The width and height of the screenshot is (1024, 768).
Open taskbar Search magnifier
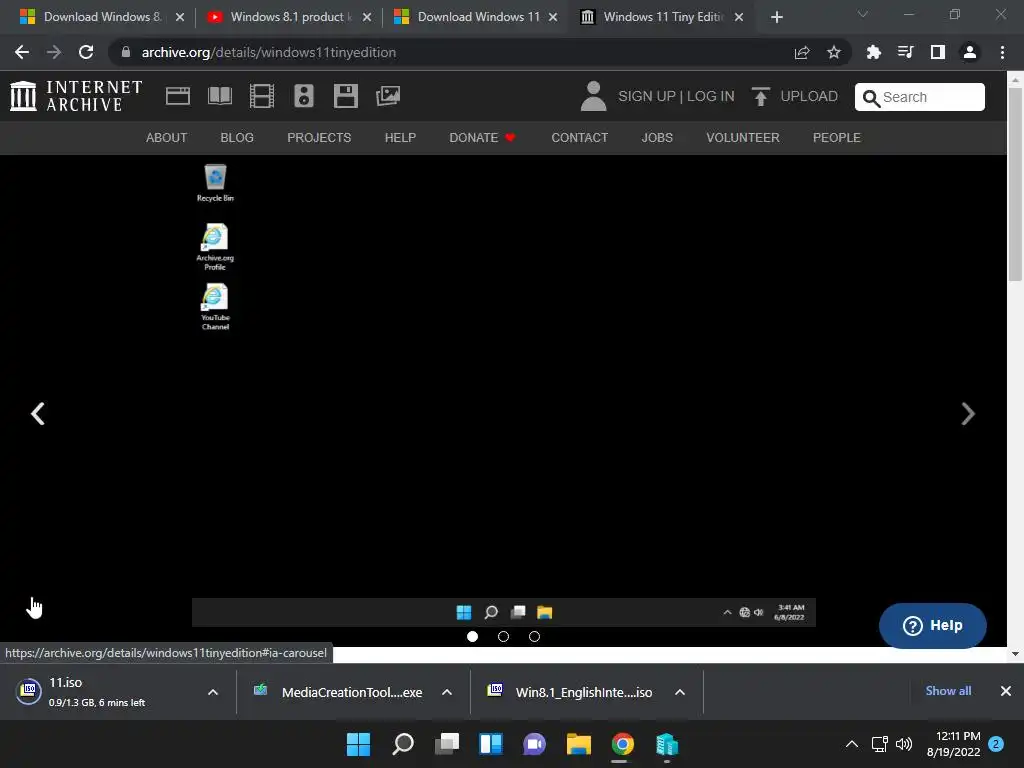tap(403, 744)
